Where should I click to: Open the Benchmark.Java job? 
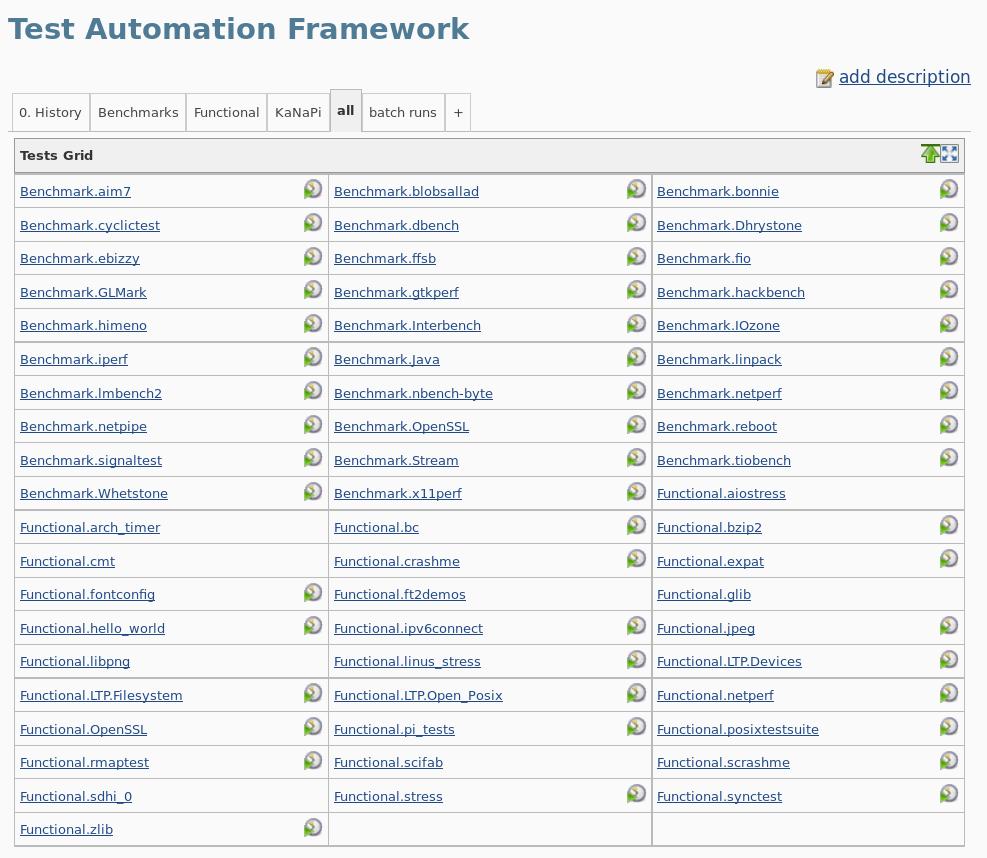tap(386, 359)
